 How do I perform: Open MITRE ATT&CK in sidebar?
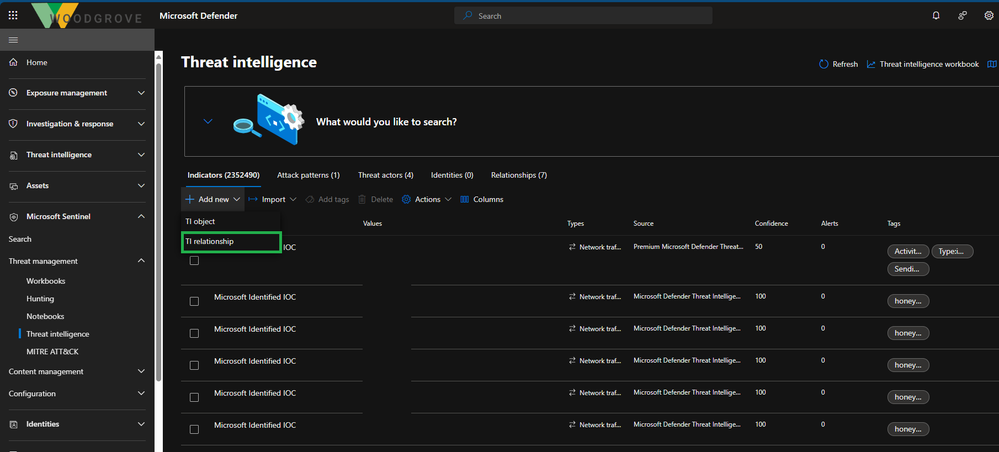(52, 352)
